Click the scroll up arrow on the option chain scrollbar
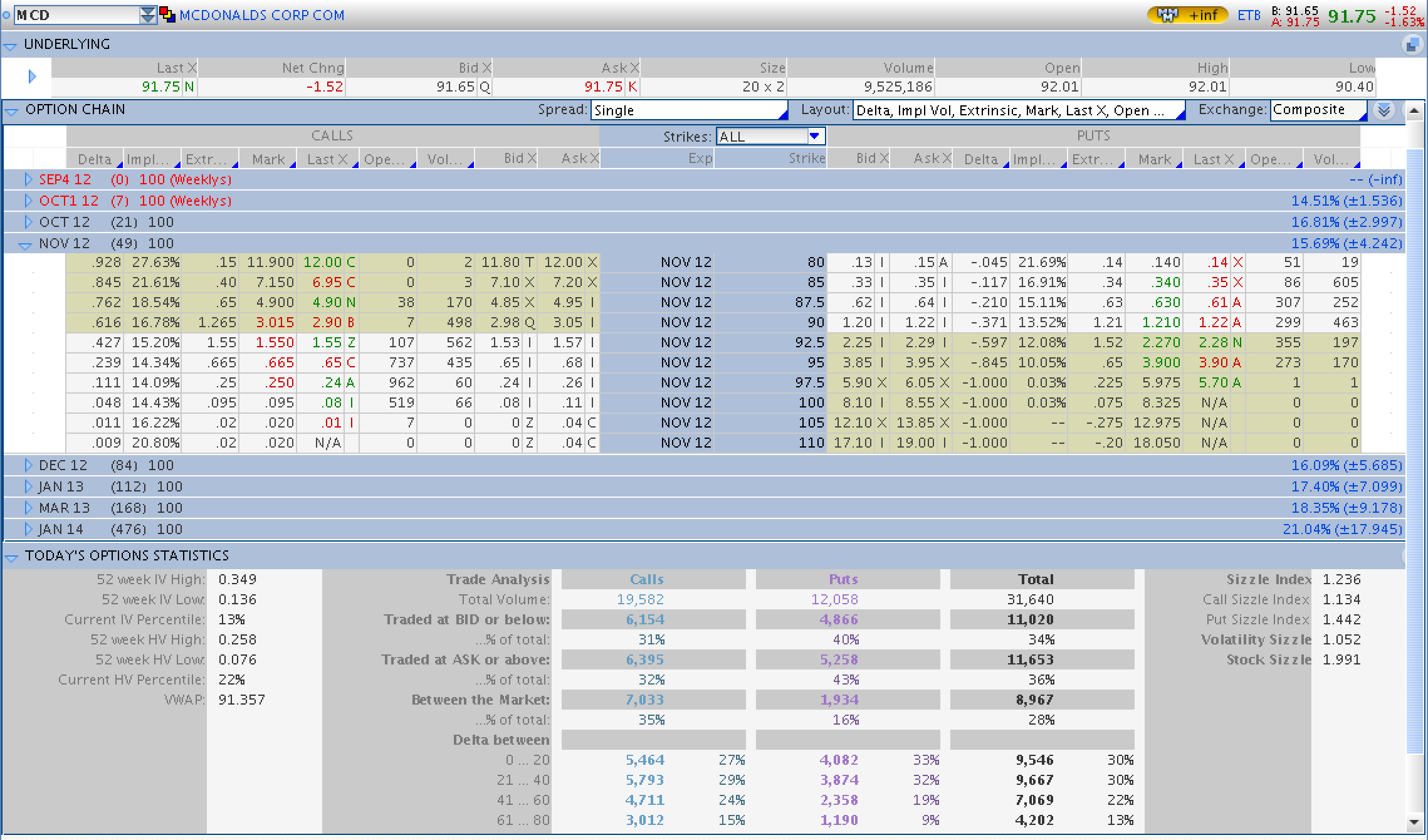The image size is (1428, 840). tap(1414, 111)
